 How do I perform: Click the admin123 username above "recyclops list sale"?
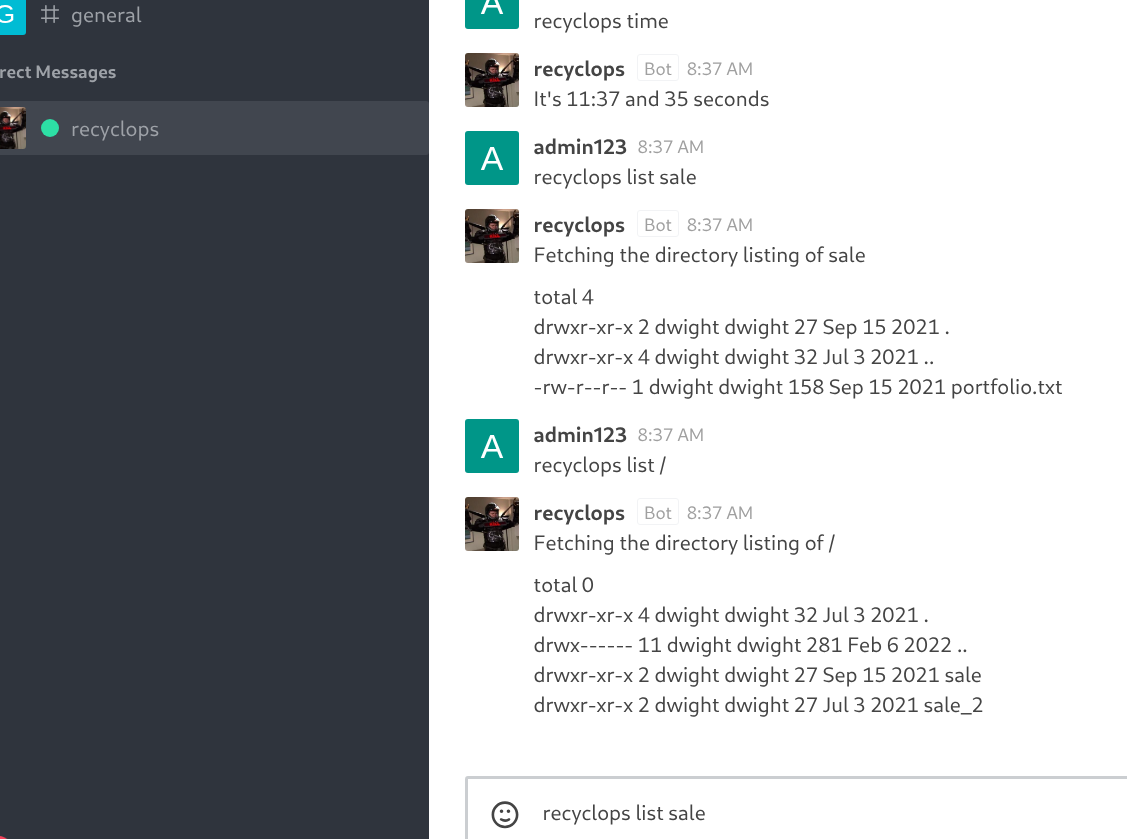tap(580, 147)
